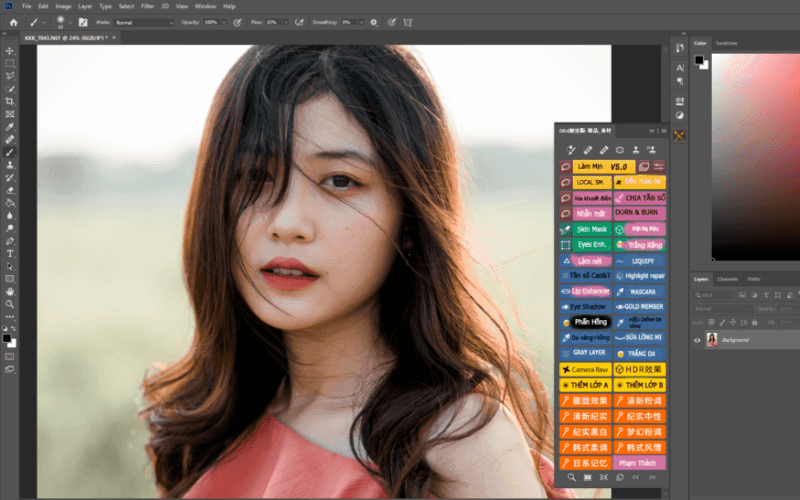Toggle pressure for opacity button
Image resolution: width=800 pixels, height=500 pixels.
click(x=237, y=22)
